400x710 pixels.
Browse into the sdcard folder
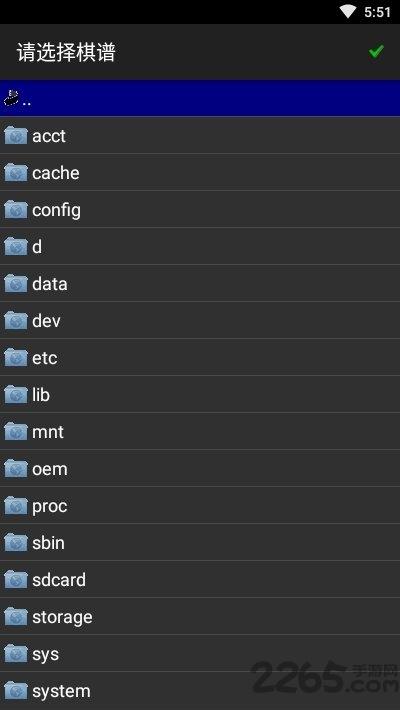coord(200,580)
